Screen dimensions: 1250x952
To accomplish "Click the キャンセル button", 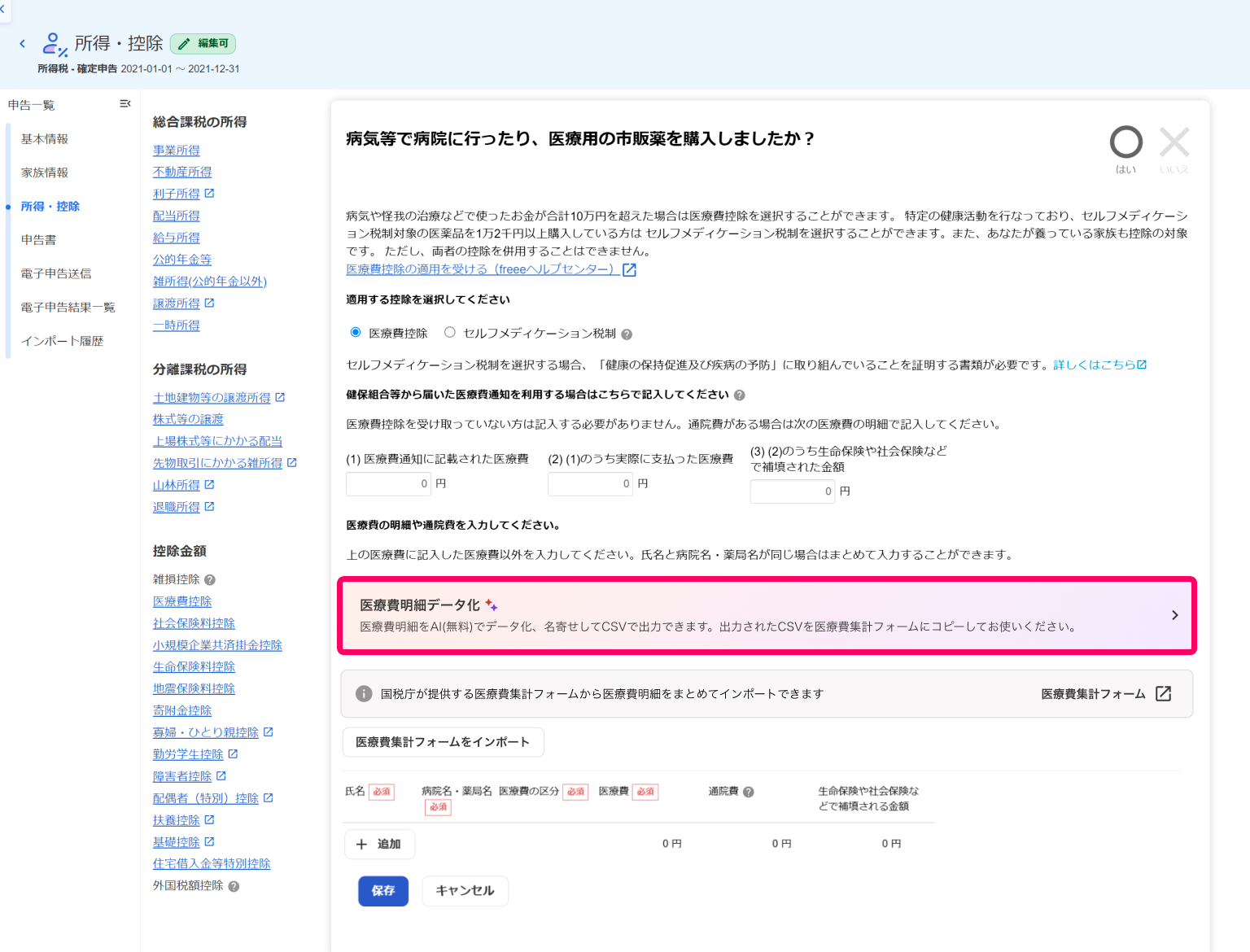I will (465, 891).
